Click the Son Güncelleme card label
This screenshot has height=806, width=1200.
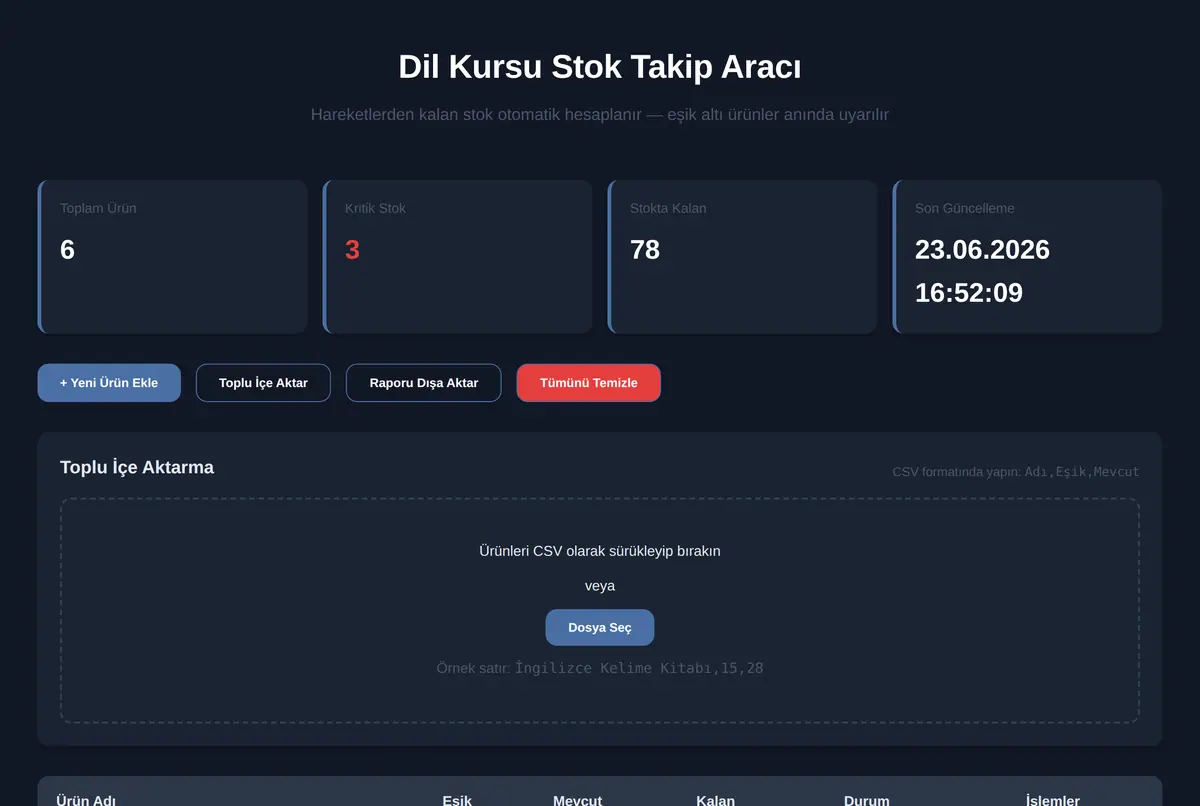965,208
